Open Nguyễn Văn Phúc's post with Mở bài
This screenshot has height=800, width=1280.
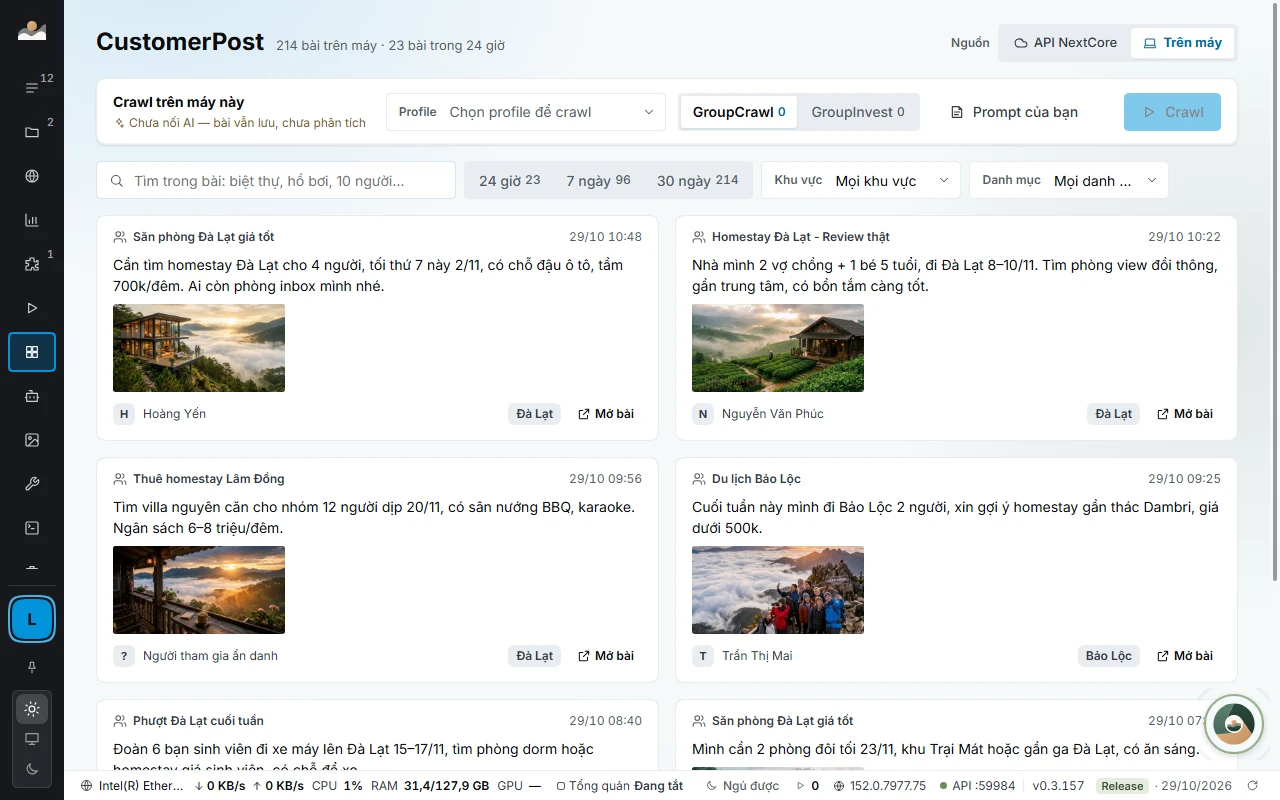pos(1185,414)
